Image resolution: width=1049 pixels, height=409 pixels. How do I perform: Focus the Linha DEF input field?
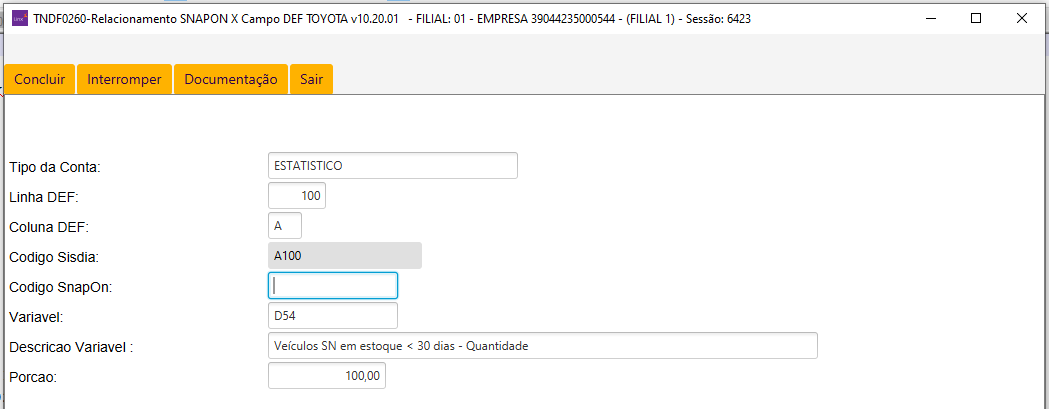(x=297, y=196)
